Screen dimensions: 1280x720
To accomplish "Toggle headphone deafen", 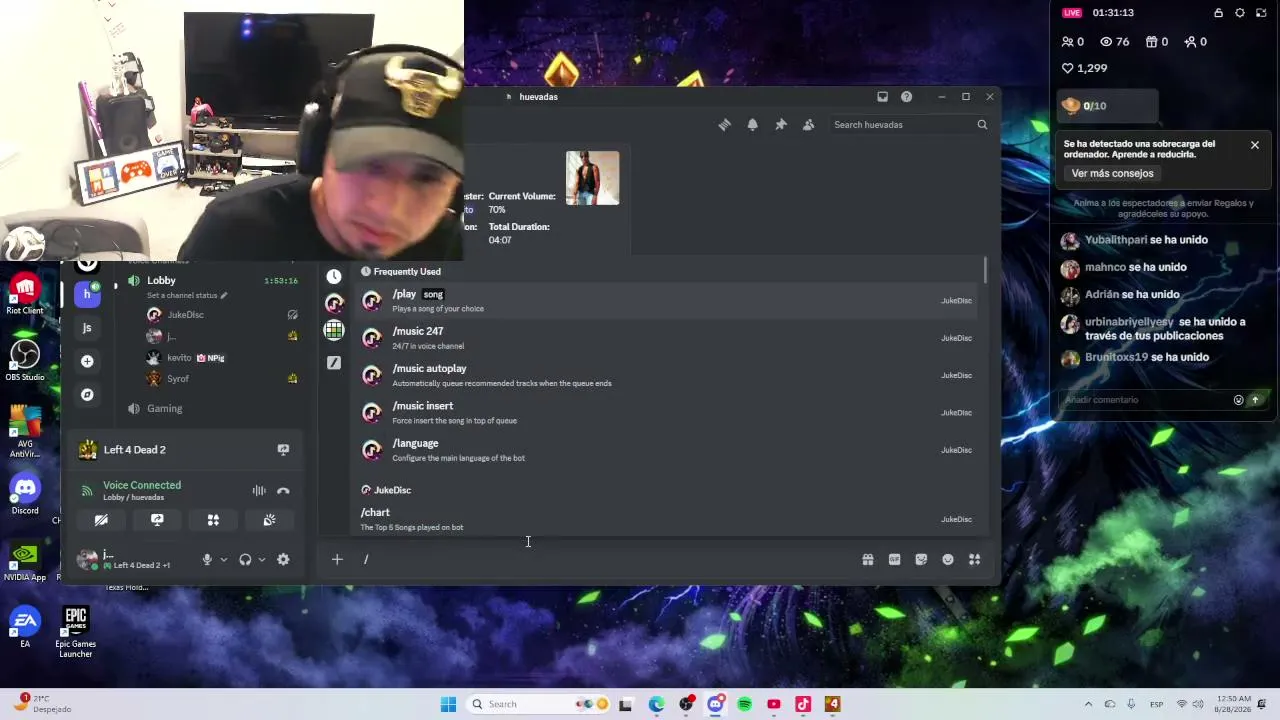I will 245,560.
